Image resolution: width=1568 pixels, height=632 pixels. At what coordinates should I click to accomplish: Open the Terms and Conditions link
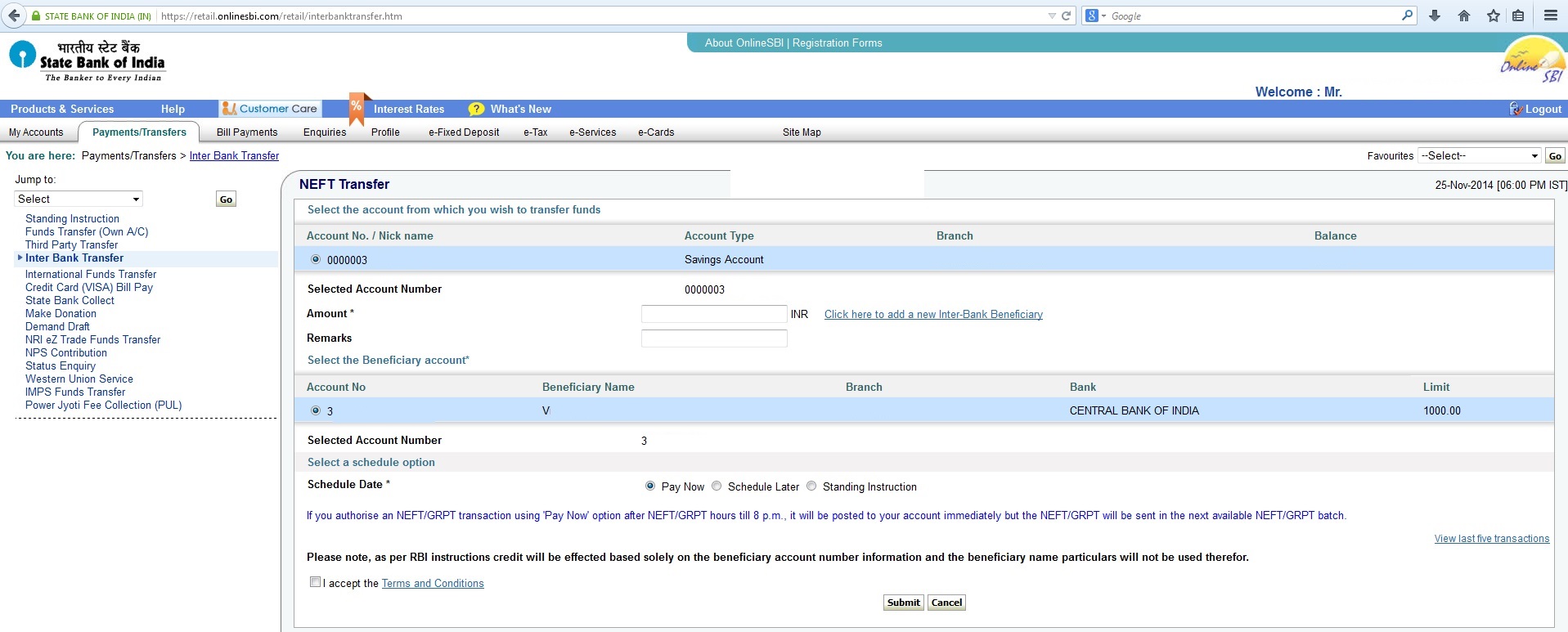click(433, 583)
